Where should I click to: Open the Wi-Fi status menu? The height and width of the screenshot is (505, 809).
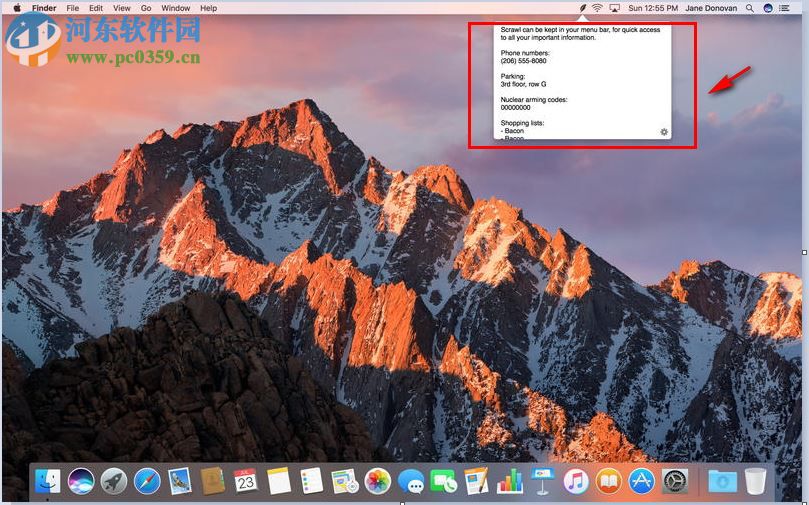(597, 8)
